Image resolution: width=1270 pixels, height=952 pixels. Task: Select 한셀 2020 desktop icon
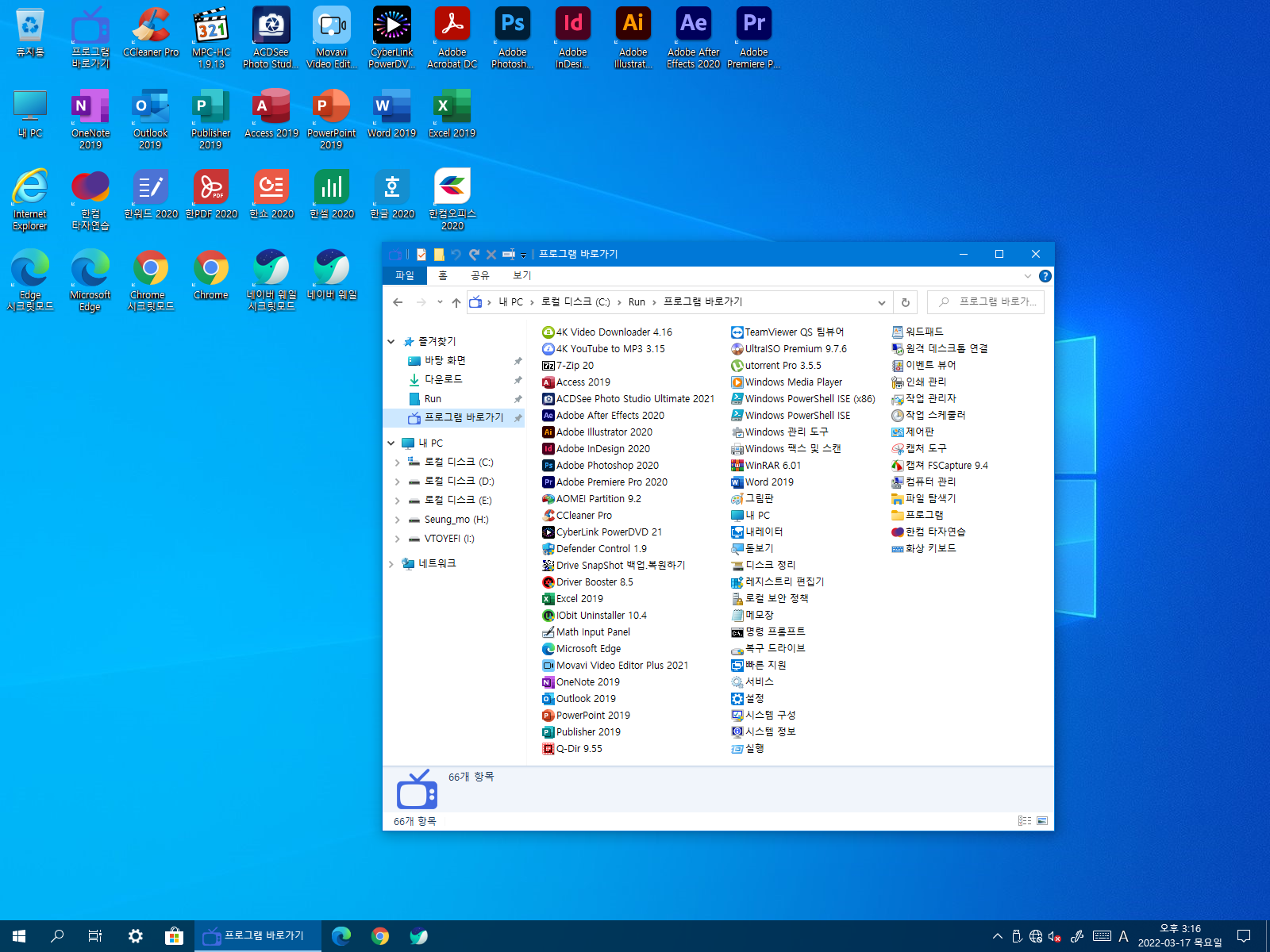pos(332,194)
